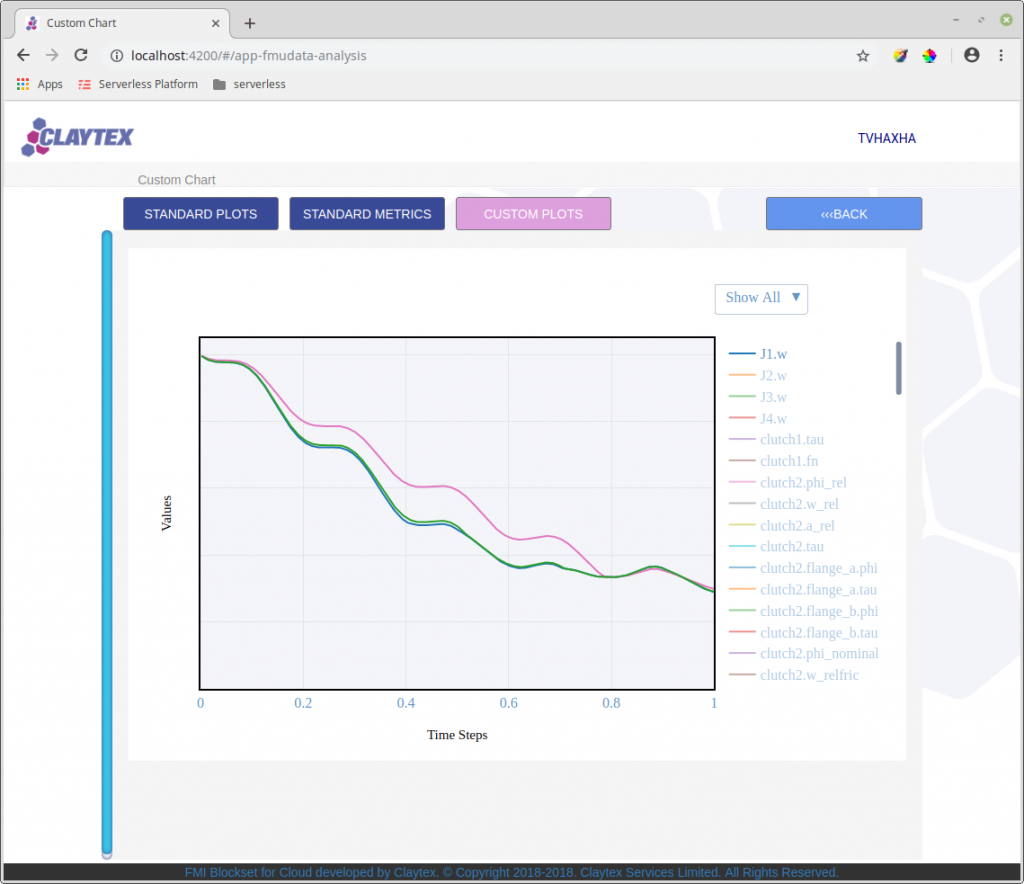
Task: Go back using the browser back arrow
Action: [23, 55]
